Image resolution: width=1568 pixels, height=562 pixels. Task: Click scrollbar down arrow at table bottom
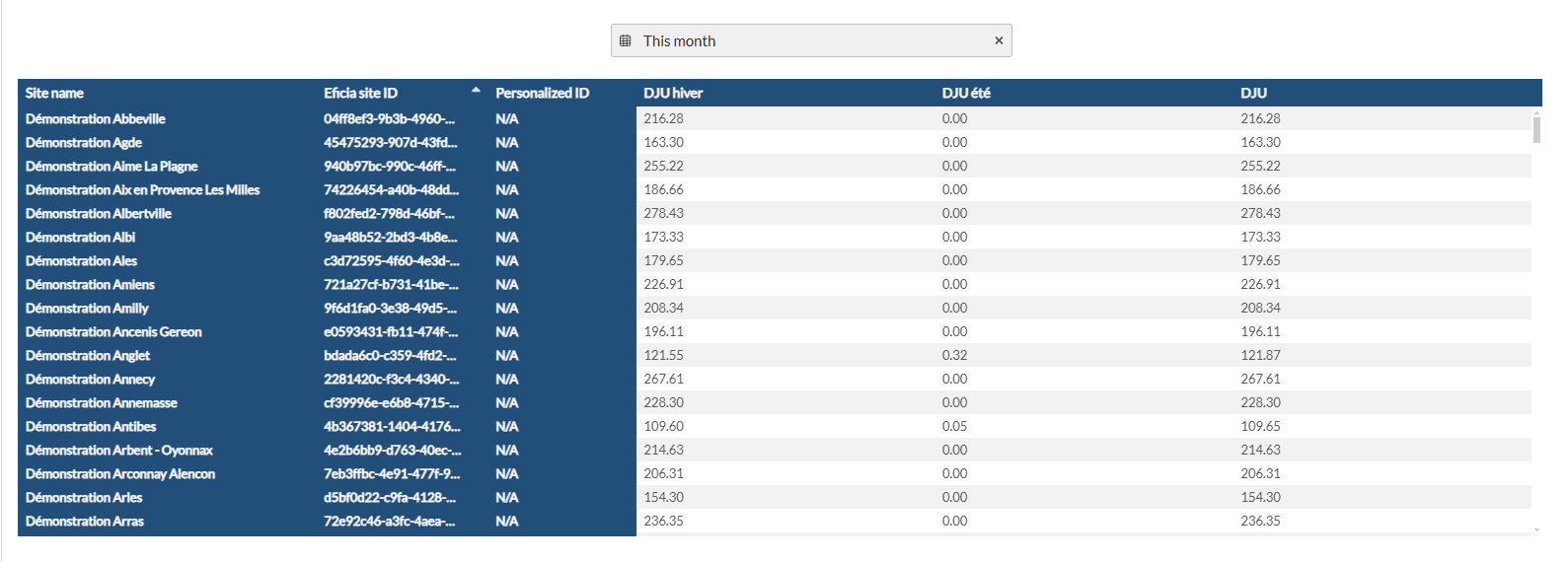tap(1536, 530)
